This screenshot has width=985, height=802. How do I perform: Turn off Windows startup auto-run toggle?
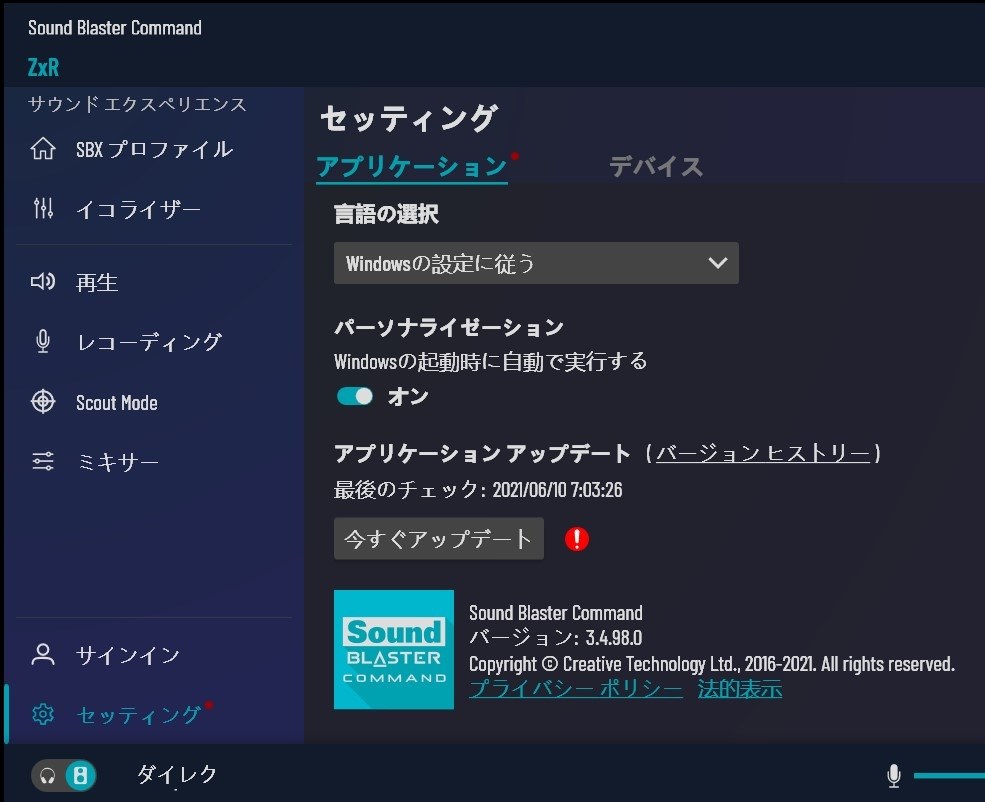click(354, 396)
